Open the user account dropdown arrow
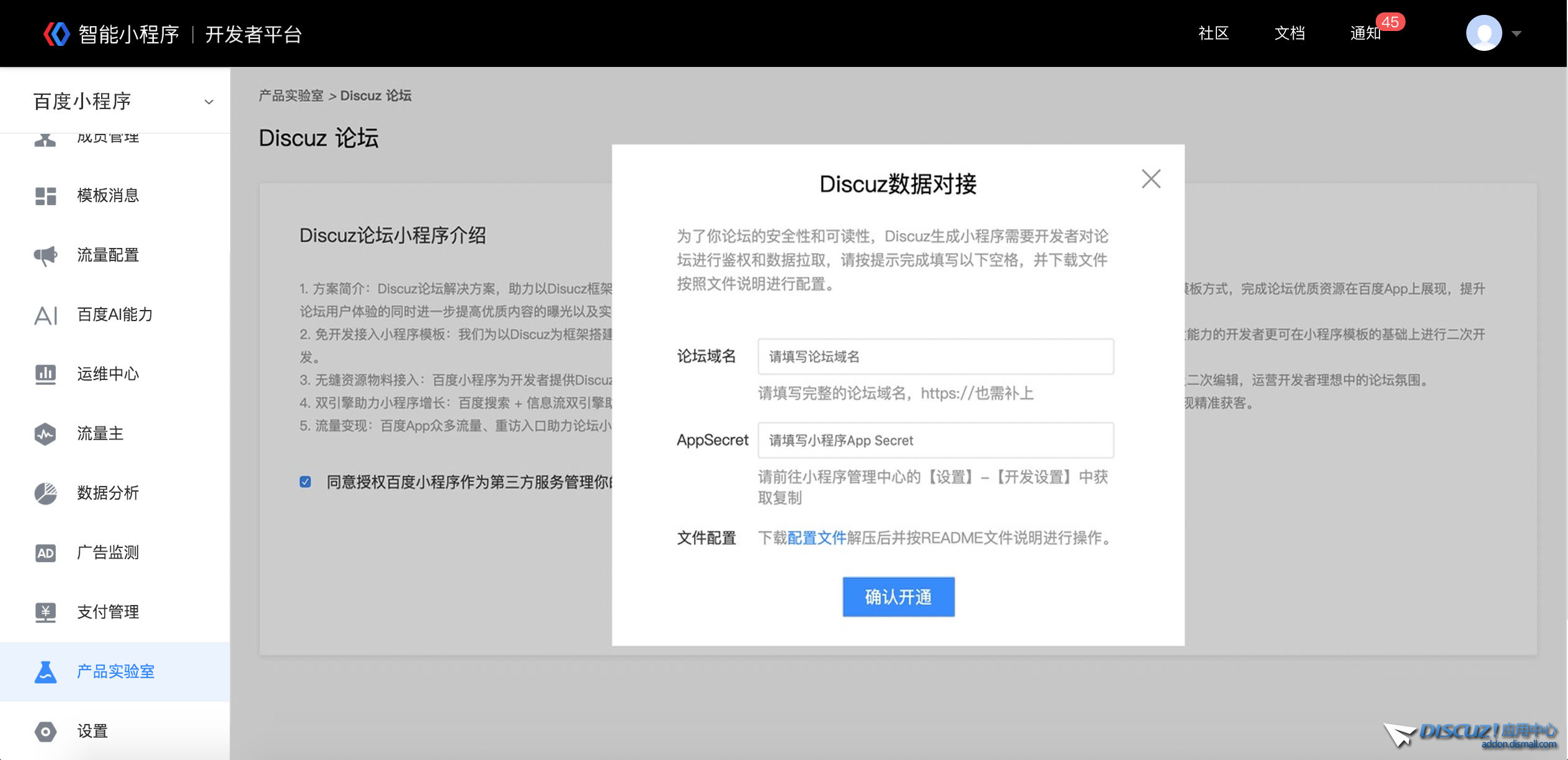The image size is (1568, 760). [x=1517, y=33]
